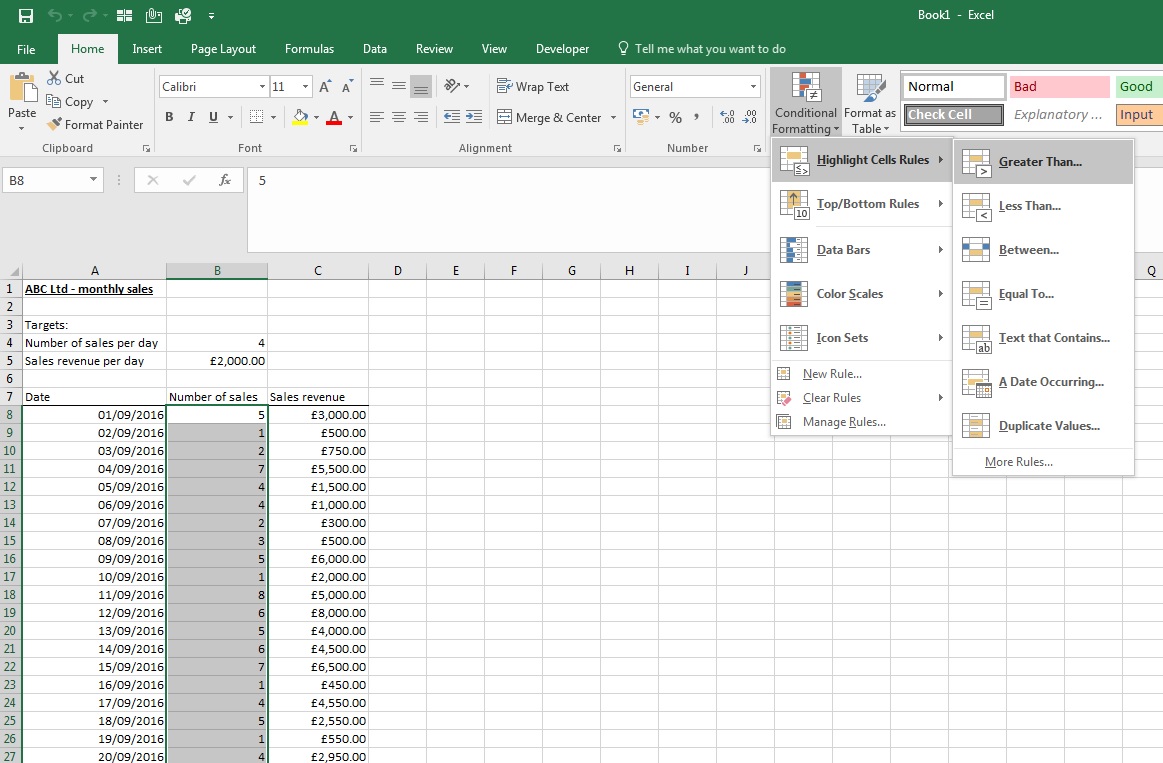Open More Rules... at submenu bottom
The image size is (1163, 763).
point(1018,462)
